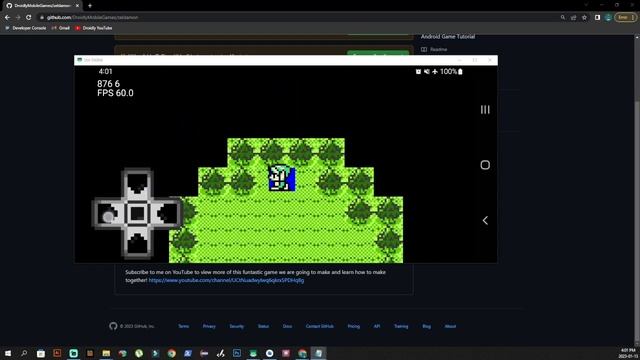Reload the GitHub page

click(29, 18)
